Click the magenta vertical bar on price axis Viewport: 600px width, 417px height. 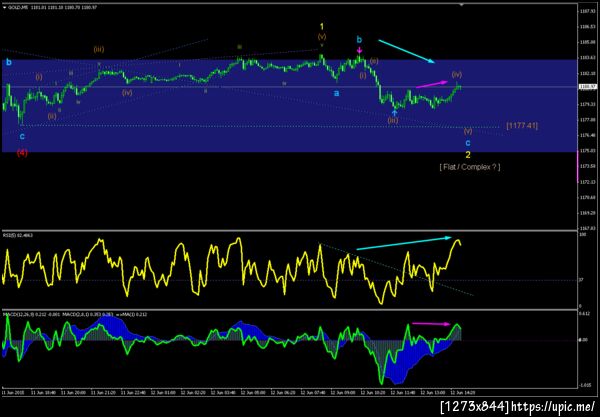[x=577, y=166]
